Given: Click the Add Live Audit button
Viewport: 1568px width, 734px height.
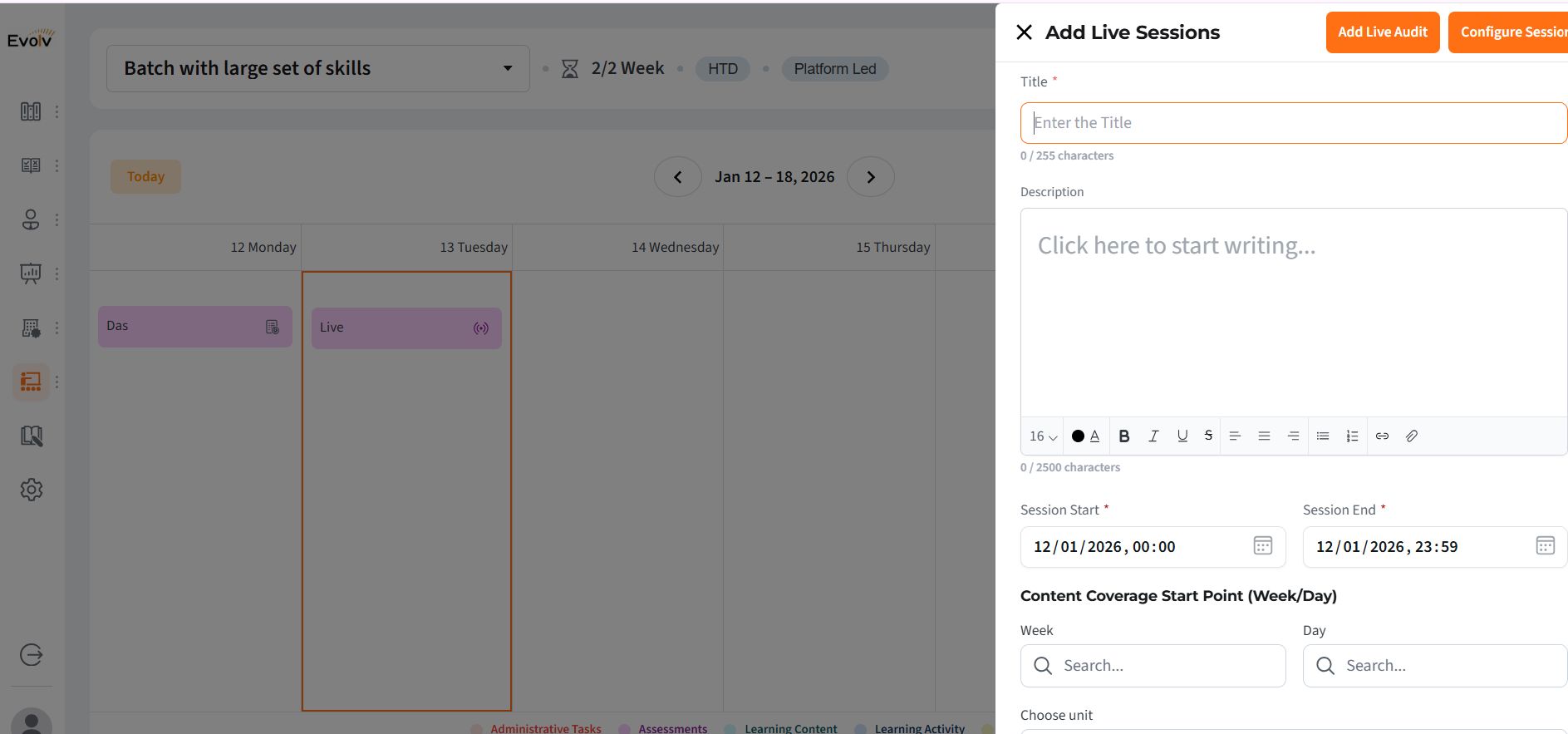Looking at the screenshot, I should (1382, 32).
